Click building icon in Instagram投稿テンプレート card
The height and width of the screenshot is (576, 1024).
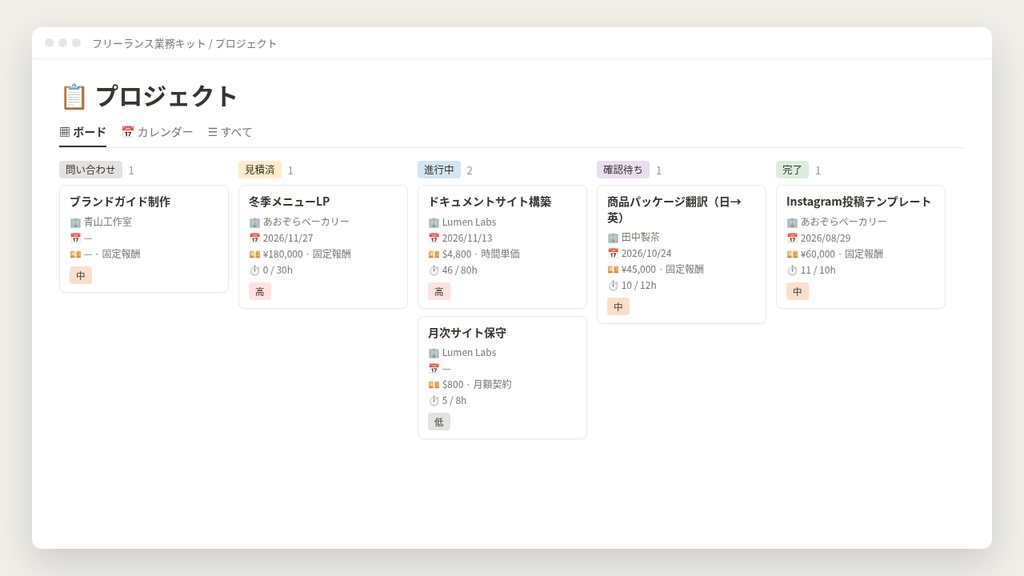pyautogui.click(x=792, y=223)
